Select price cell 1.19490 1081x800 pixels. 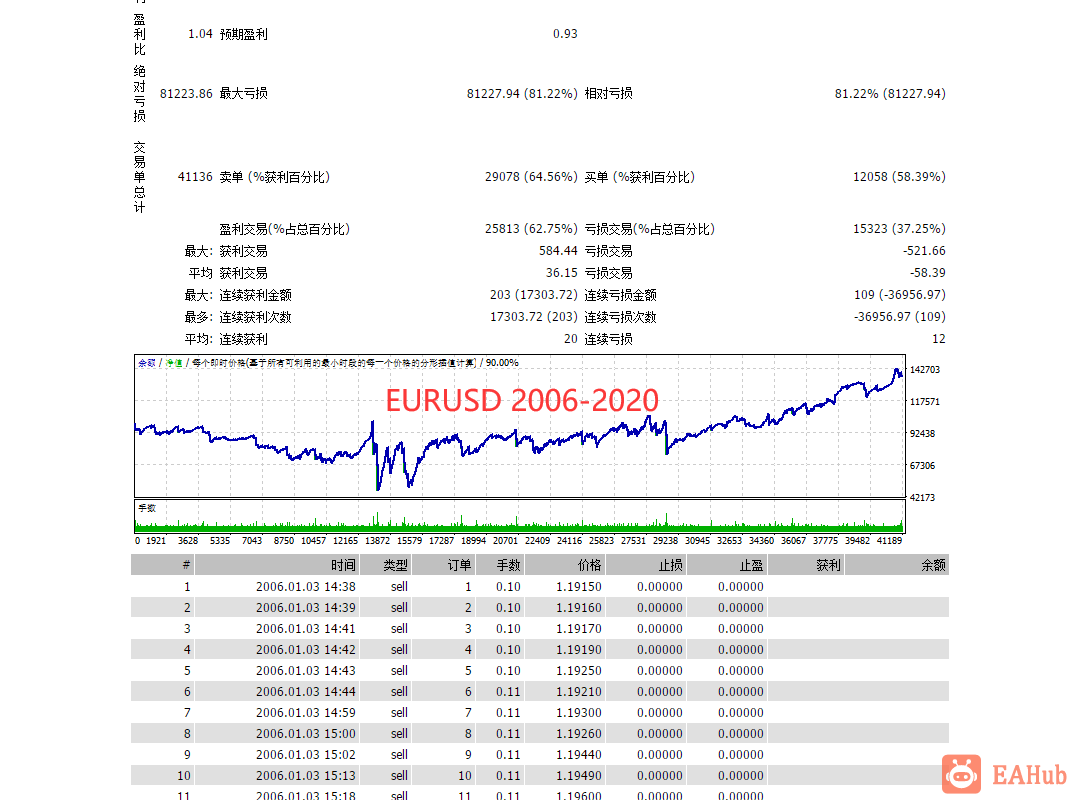578,776
